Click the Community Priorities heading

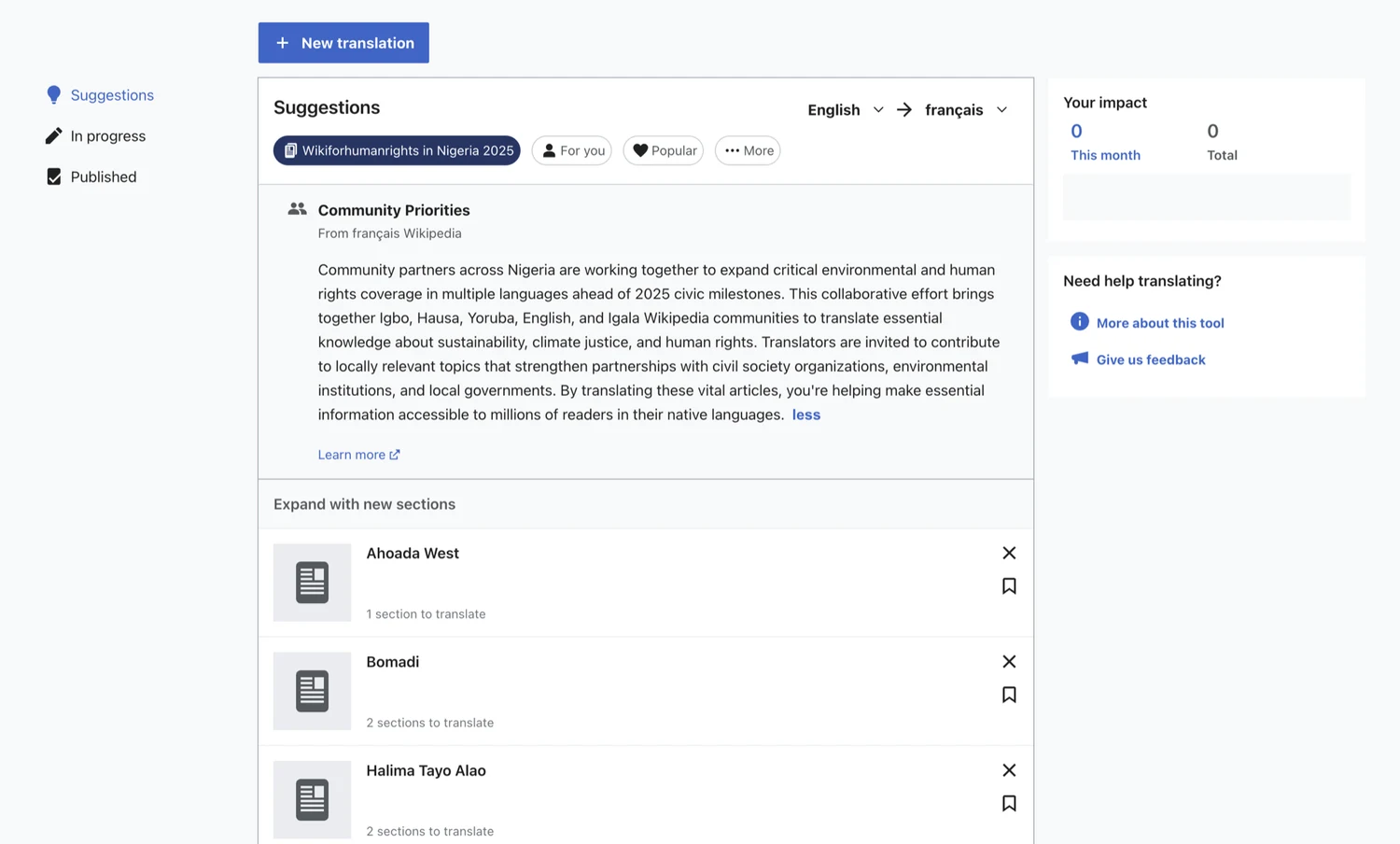(394, 210)
